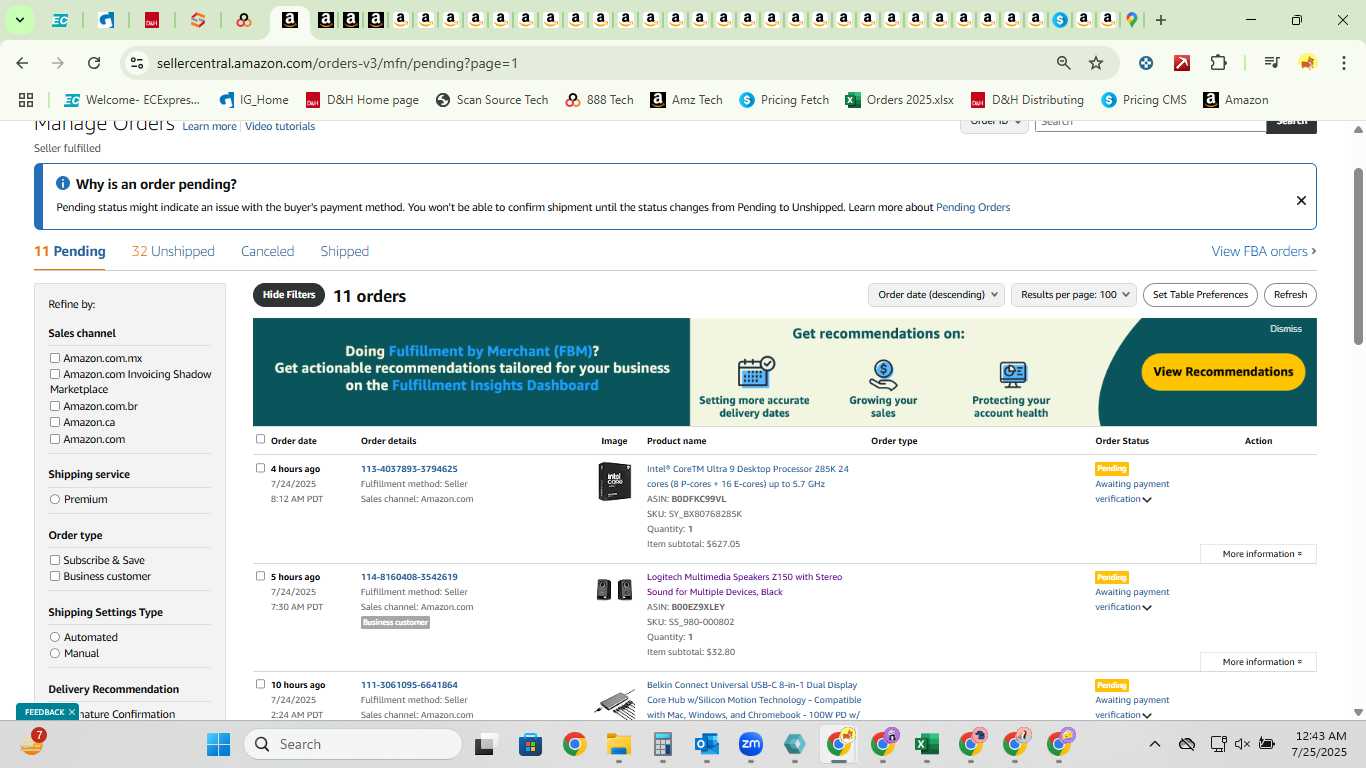Expand Awaiting payment verification for Intel order
Screen dimensions: 1366x768
pos(1147,500)
